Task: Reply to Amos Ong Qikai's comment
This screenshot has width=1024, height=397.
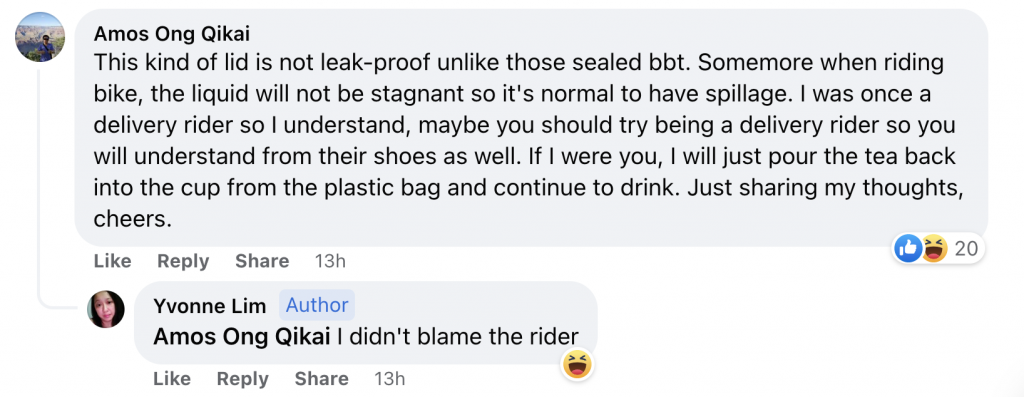Action: 183,261
